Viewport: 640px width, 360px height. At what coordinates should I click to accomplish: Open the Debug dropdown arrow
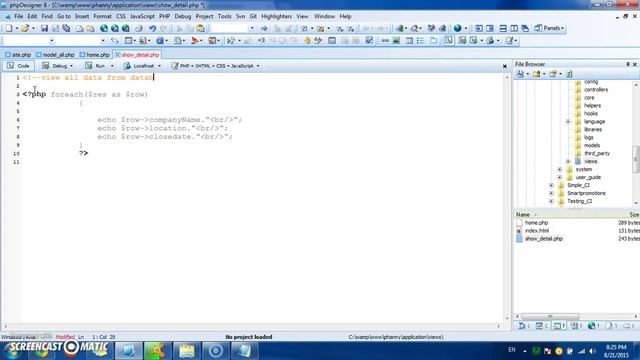71,66
